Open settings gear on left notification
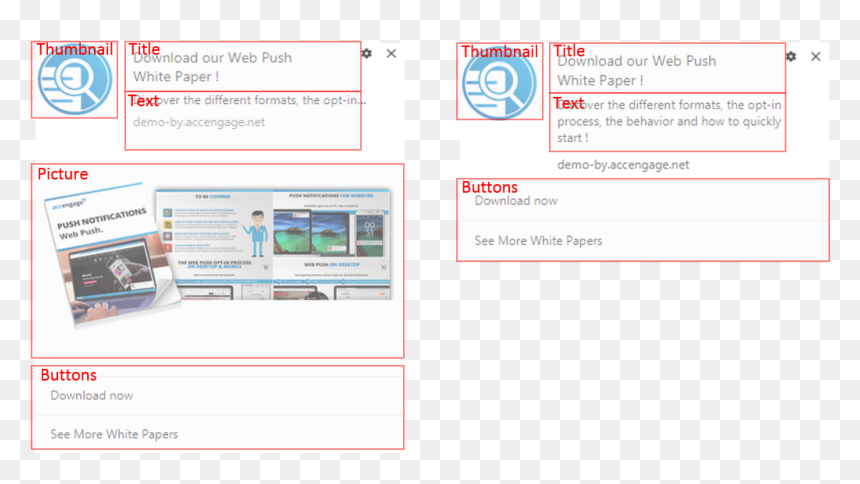Viewport: 860px width, 484px height. (367, 53)
